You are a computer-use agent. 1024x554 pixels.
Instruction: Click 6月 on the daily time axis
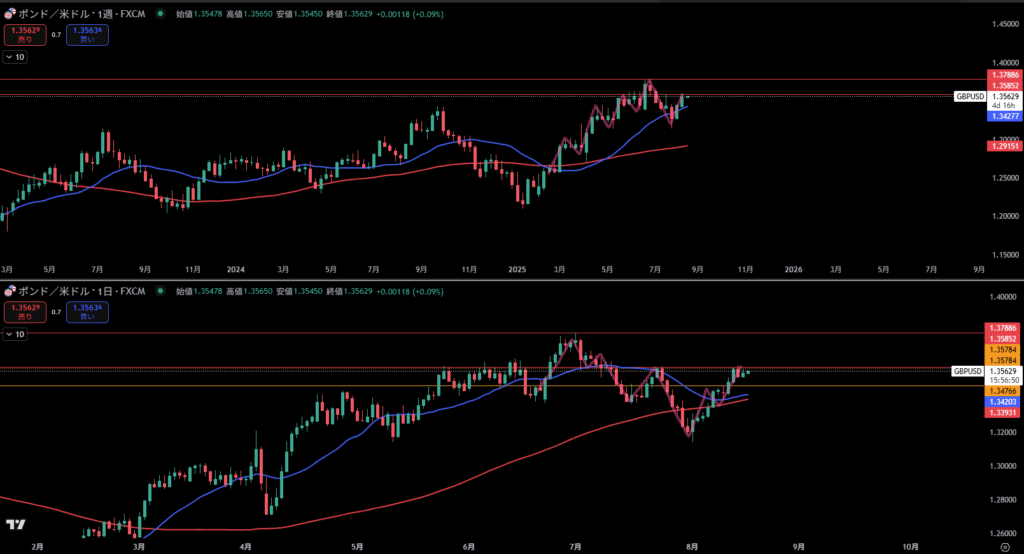coord(468,547)
